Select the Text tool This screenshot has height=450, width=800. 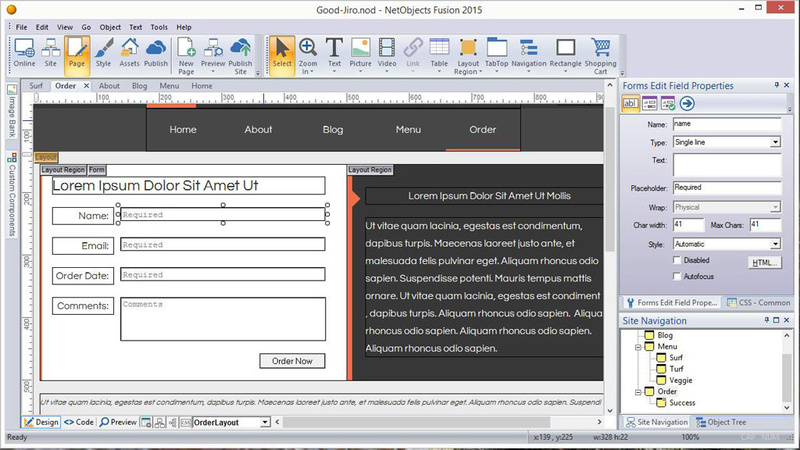point(334,52)
